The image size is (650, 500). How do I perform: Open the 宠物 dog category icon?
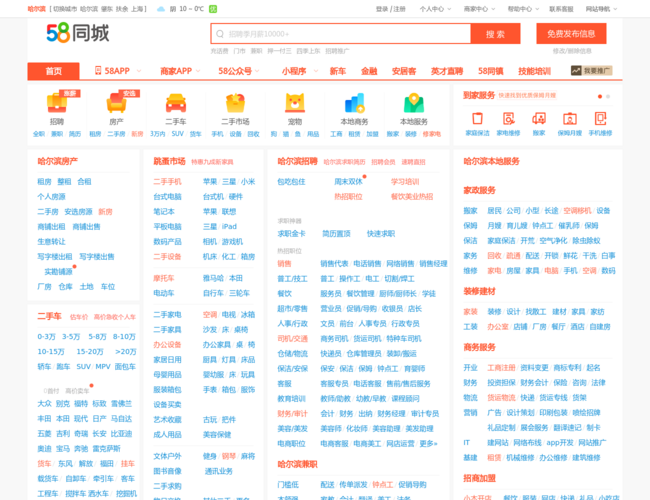pyautogui.click(x=295, y=102)
